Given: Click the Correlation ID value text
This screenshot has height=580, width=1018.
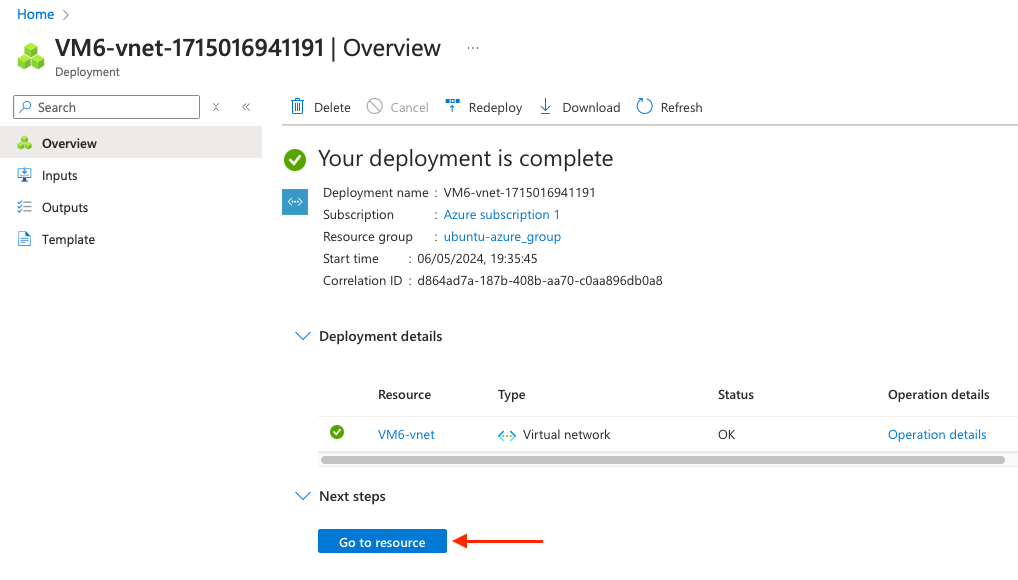Looking at the screenshot, I should (x=540, y=281).
